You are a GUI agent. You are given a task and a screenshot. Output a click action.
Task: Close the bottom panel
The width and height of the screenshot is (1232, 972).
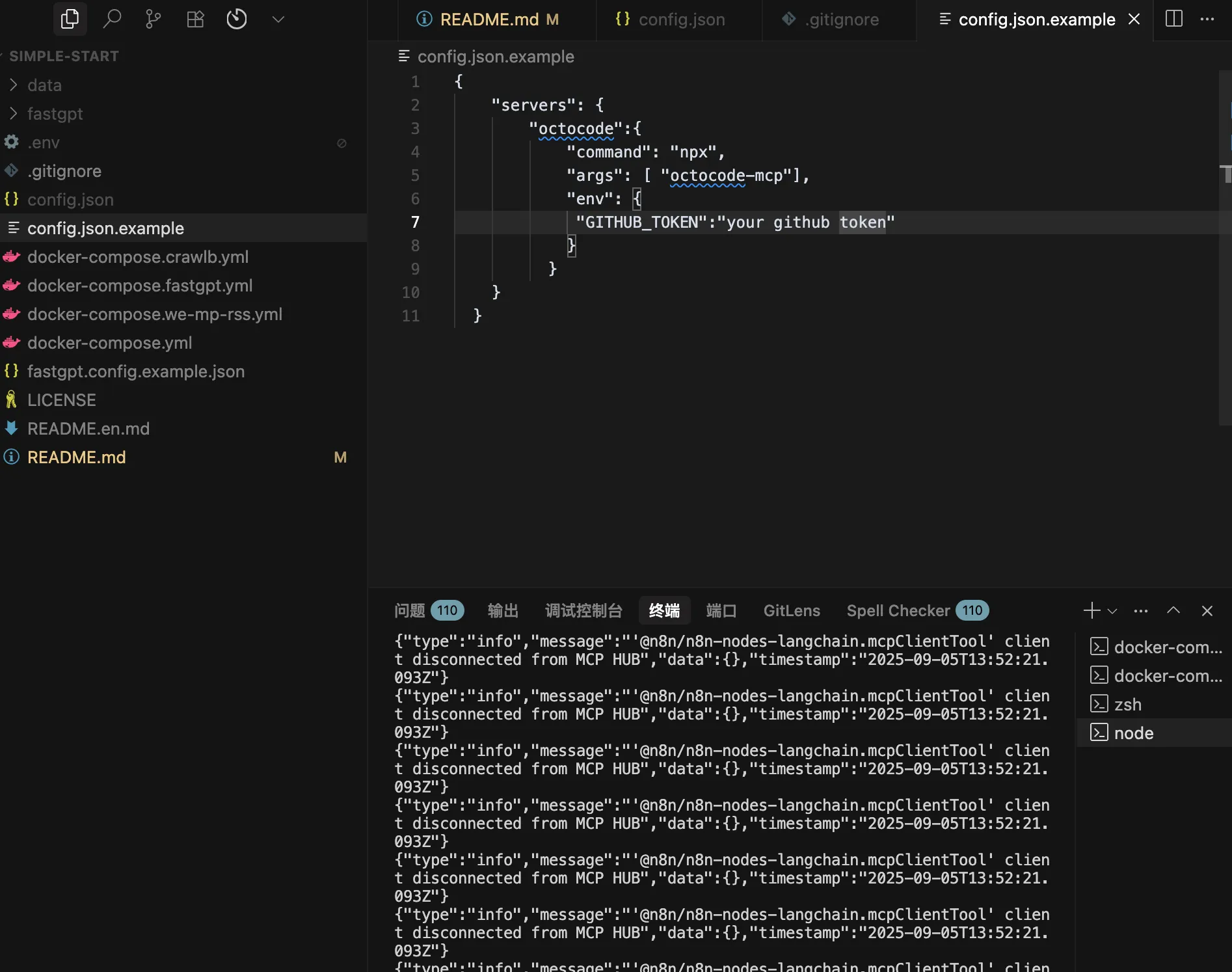[1207, 611]
